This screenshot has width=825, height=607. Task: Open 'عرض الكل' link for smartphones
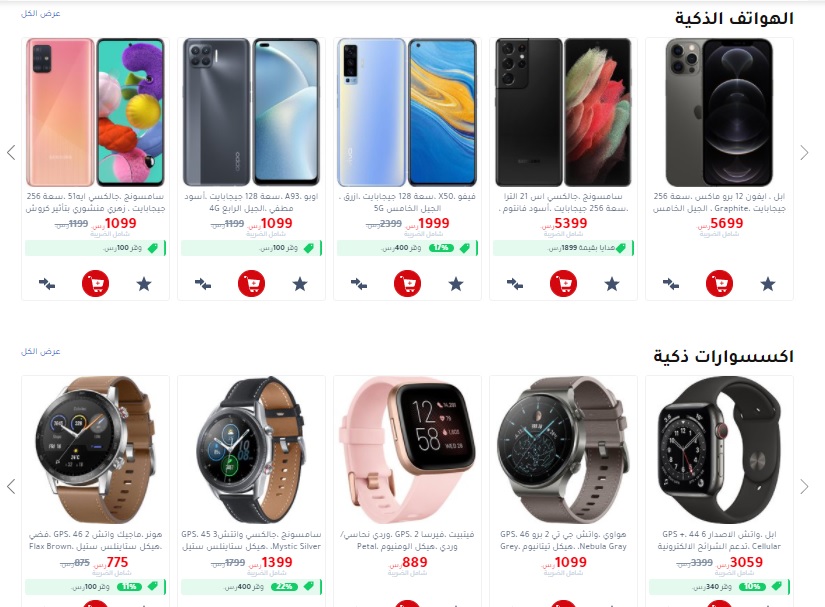click(x=41, y=13)
